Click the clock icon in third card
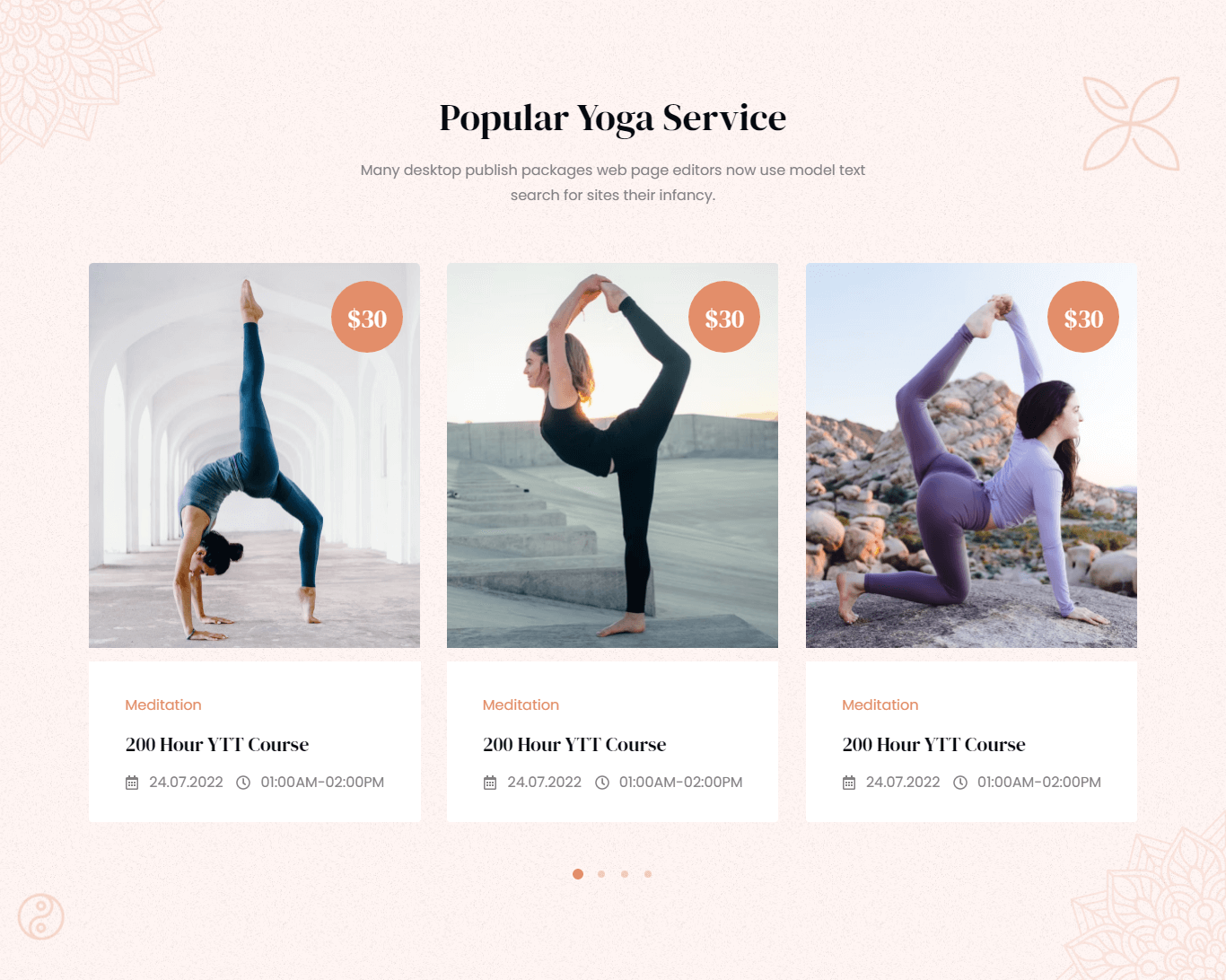 tap(960, 783)
